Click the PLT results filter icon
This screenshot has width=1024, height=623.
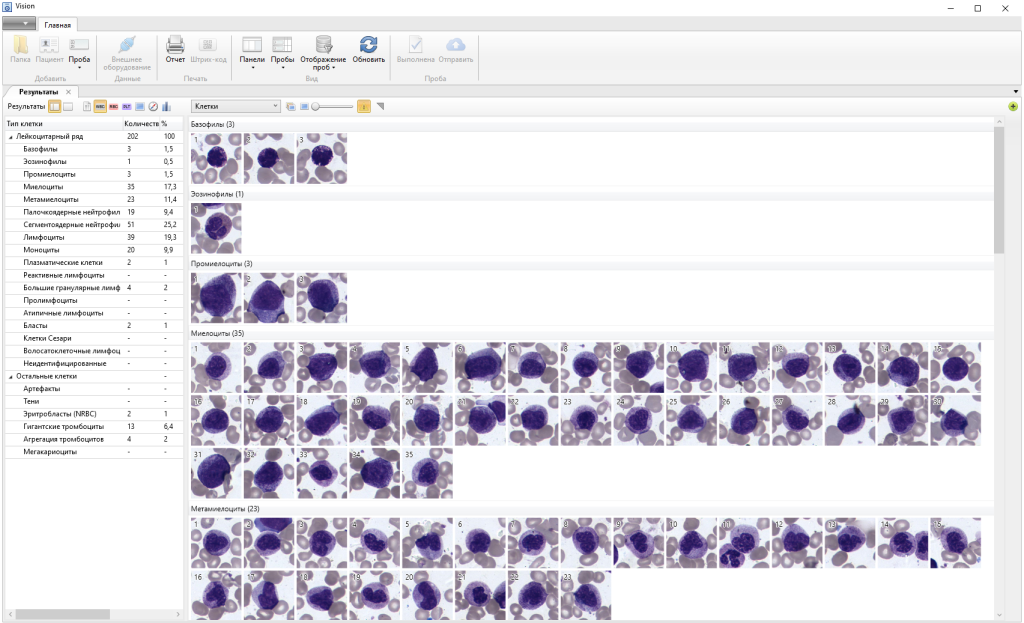(126, 106)
